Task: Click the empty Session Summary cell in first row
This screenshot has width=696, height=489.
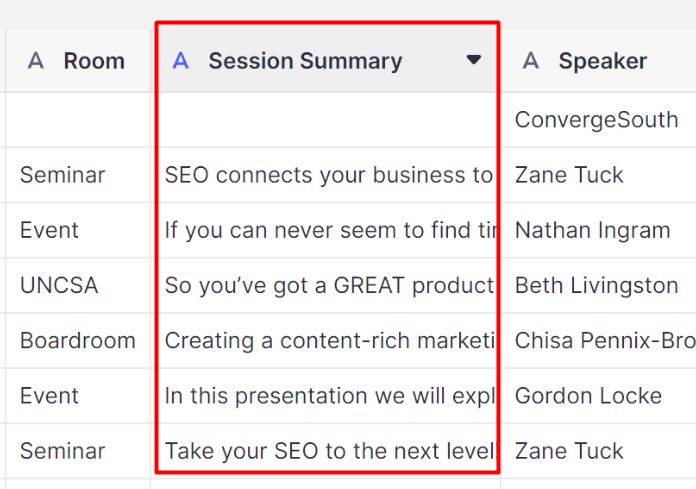Action: [328, 120]
